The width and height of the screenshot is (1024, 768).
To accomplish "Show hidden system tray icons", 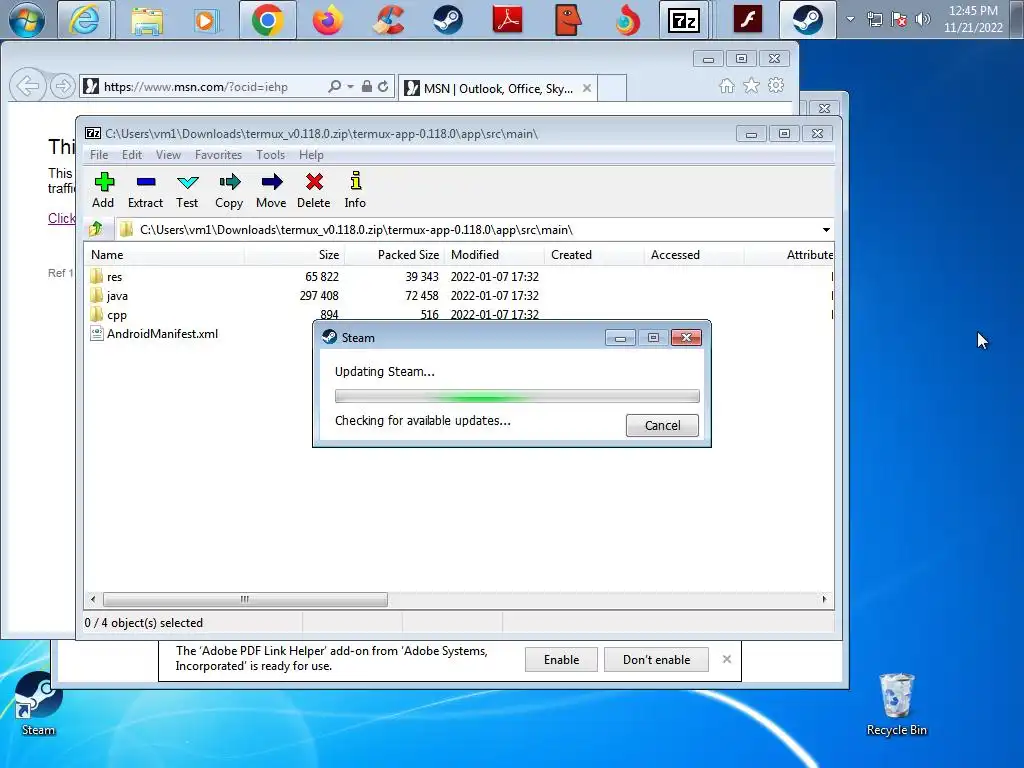I will tap(850, 19).
